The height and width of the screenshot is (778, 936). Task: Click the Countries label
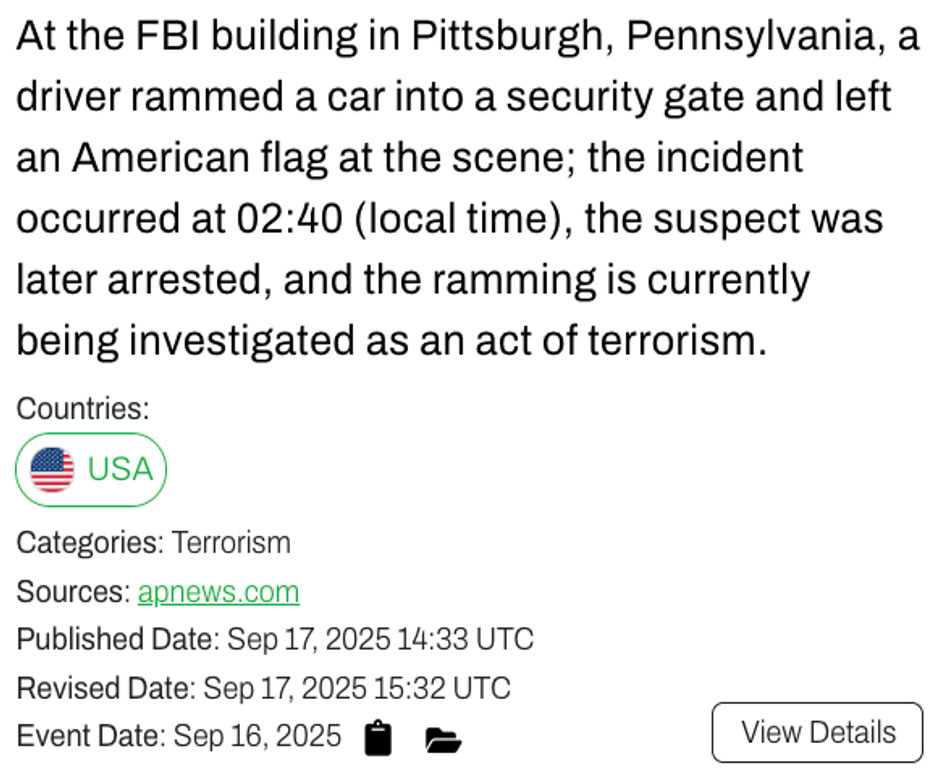[82, 408]
